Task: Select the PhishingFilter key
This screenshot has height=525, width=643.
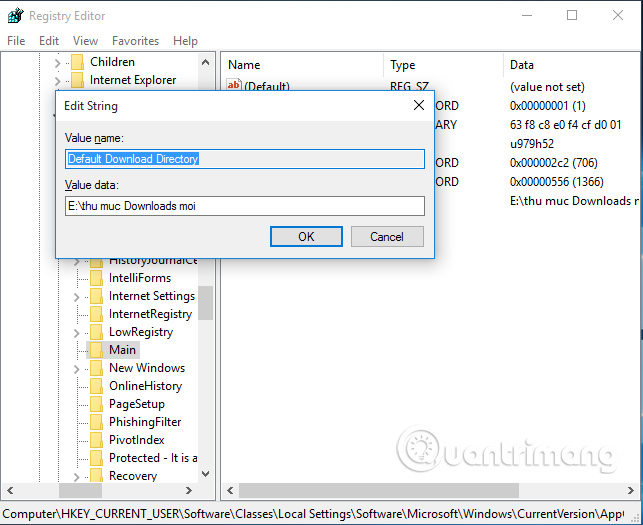Action: pos(145,422)
